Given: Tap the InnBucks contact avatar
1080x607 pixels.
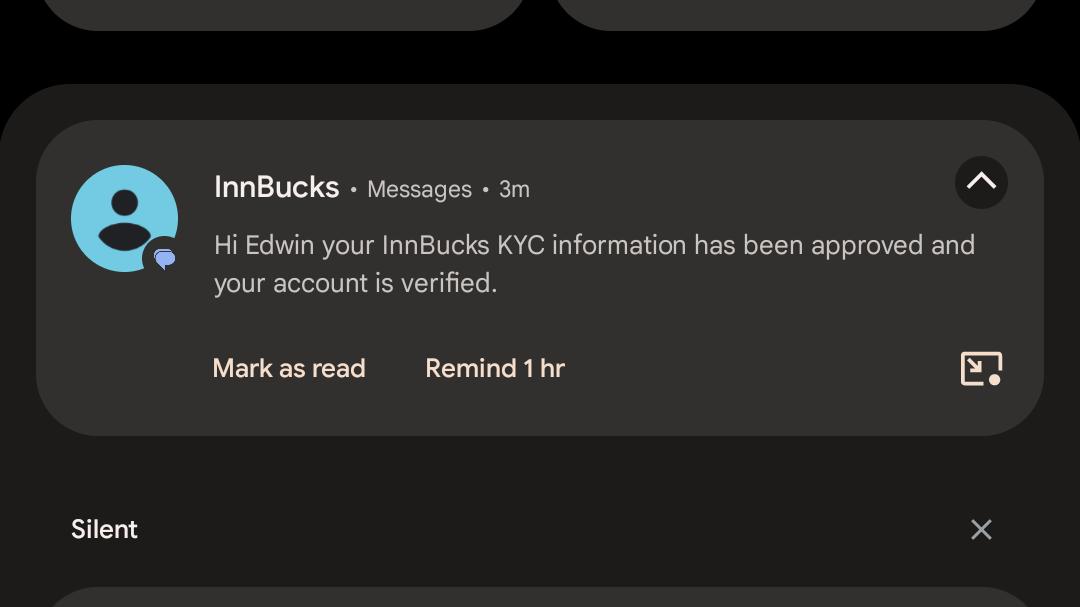Looking at the screenshot, I should pos(124,218).
